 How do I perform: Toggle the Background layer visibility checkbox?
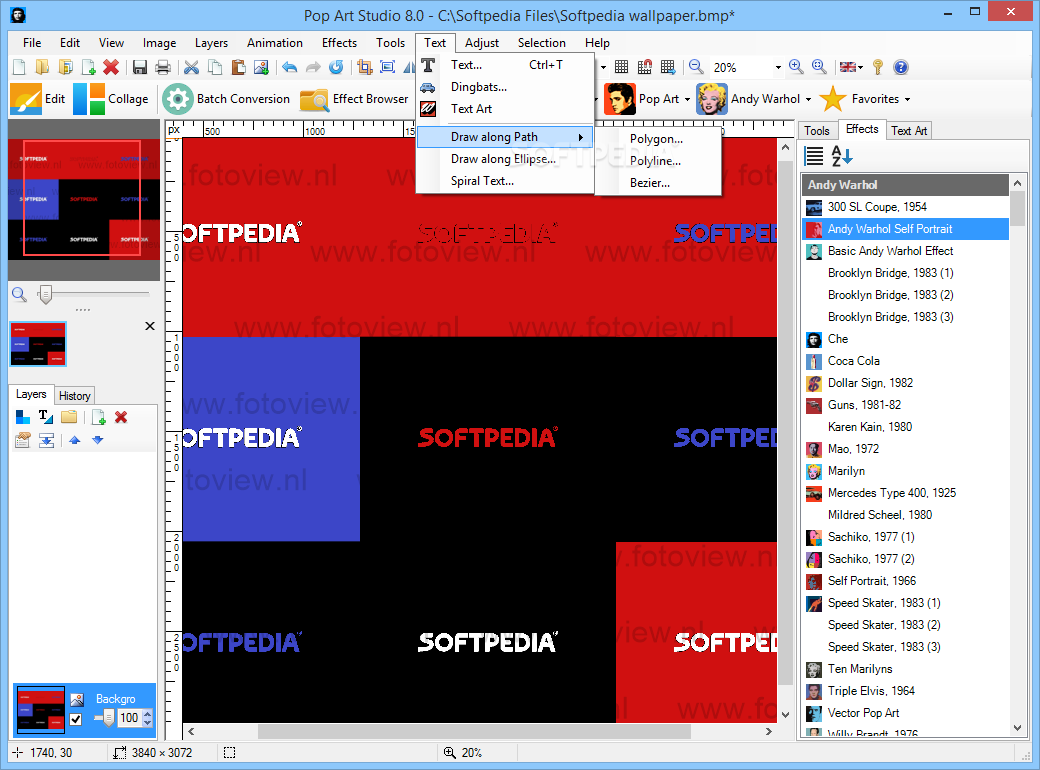tap(76, 719)
